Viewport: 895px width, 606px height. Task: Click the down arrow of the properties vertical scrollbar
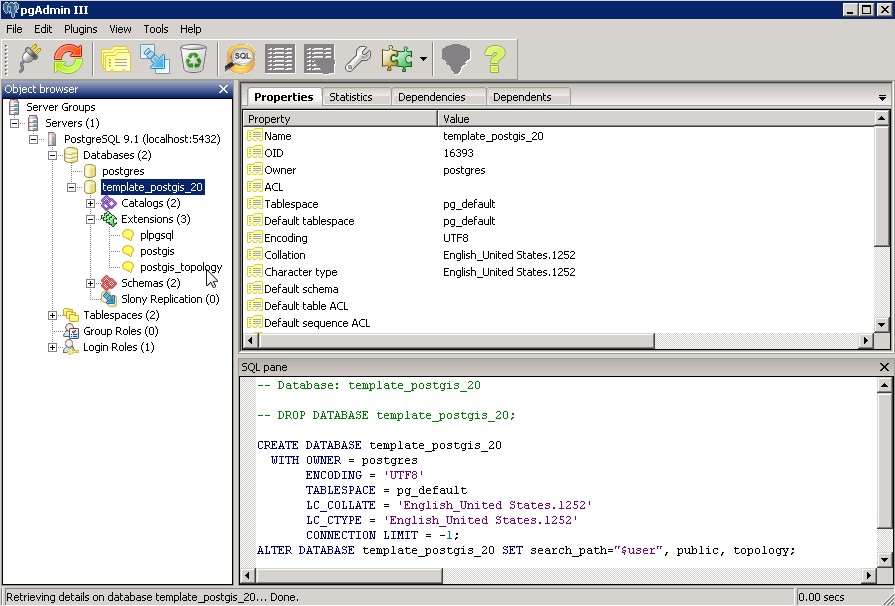[x=881, y=325]
